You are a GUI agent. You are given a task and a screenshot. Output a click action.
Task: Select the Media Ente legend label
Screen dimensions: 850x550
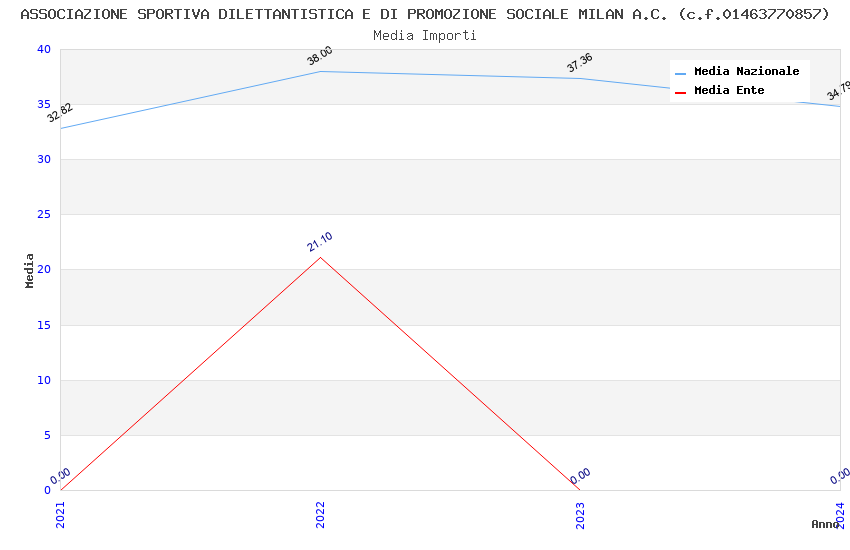(x=729, y=91)
